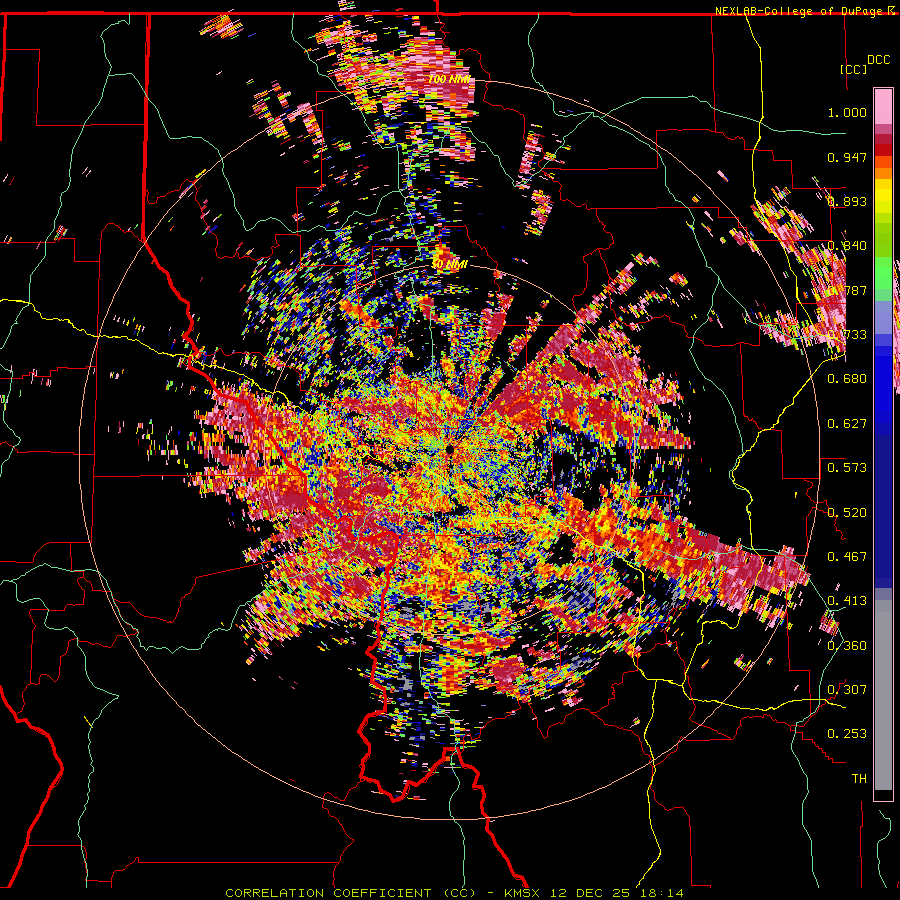Viewport: 900px width, 900px height.
Task: Click the black radar site dot at center
Action: coord(450,450)
